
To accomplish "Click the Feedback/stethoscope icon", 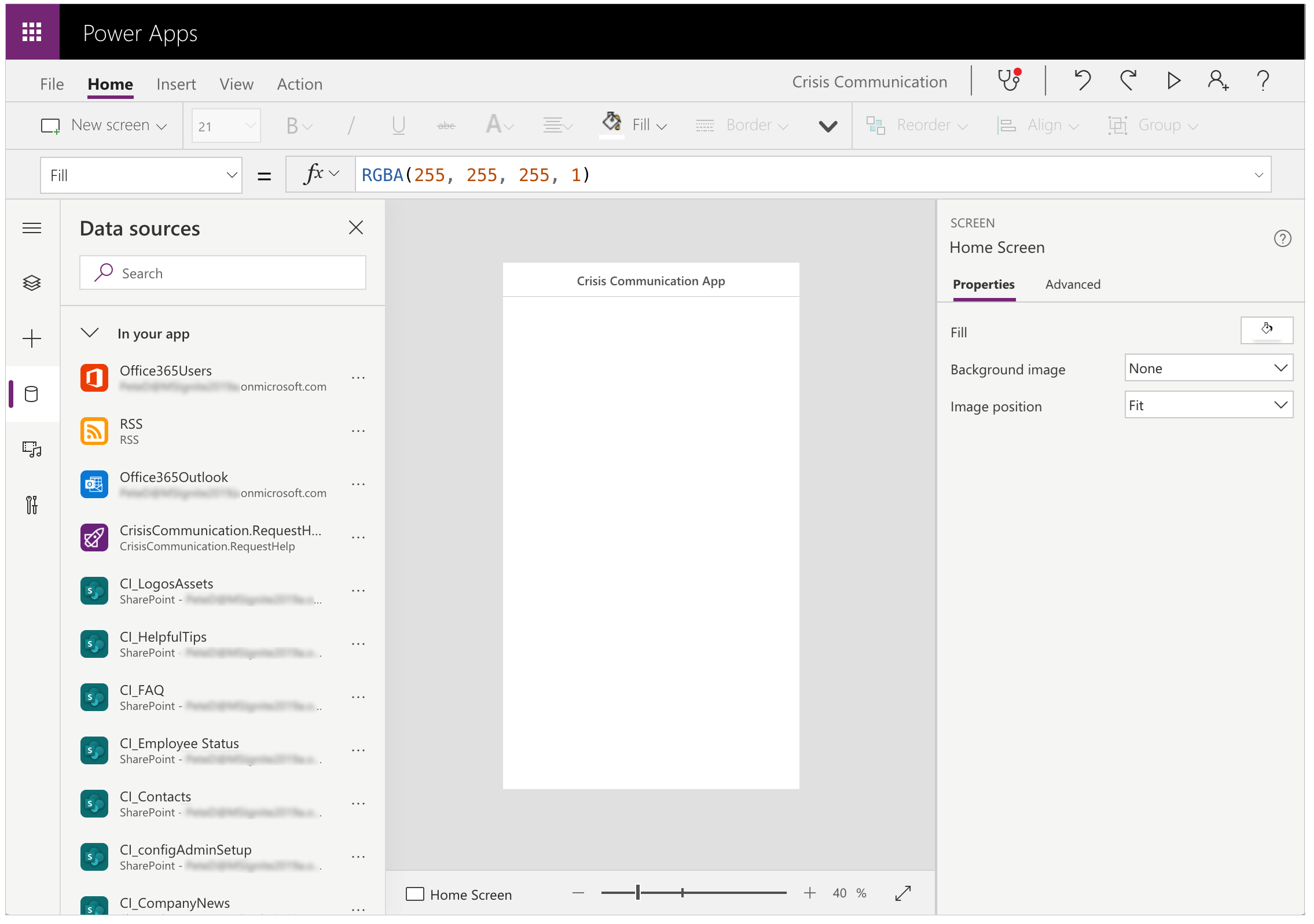I will coord(1010,83).
